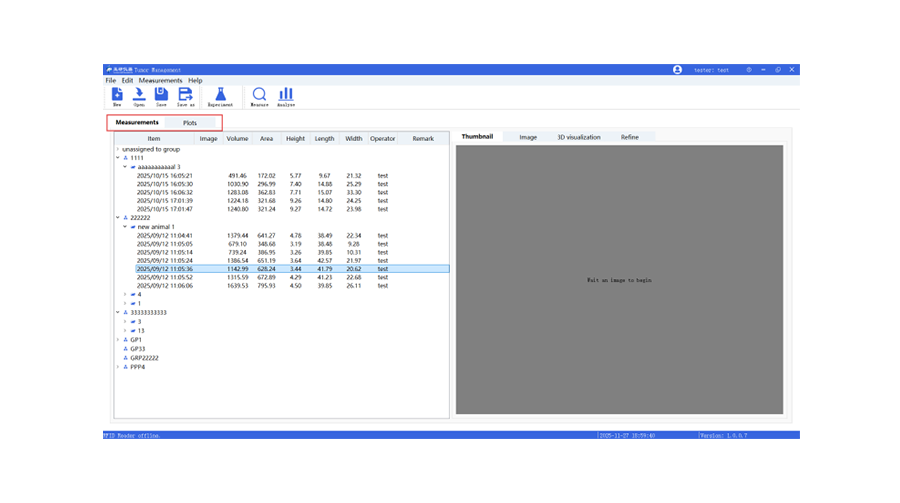The width and height of the screenshot is (900, 503).
Task: Click the Open toolbar icon
Action: (139, 95)
